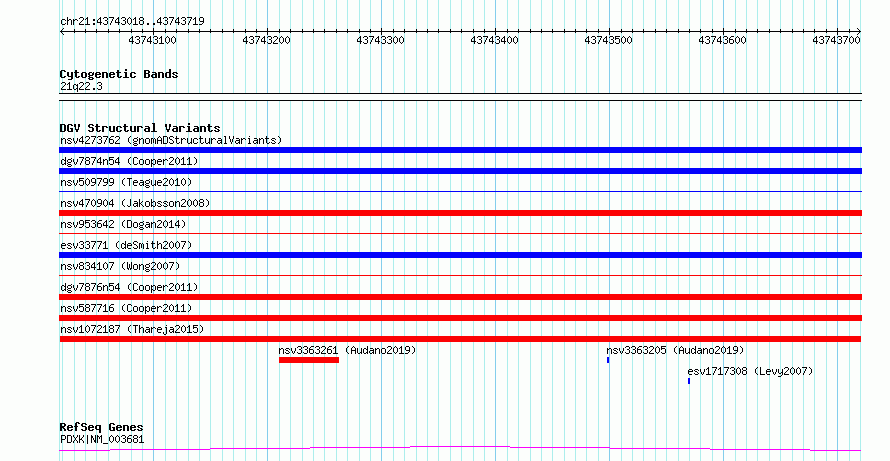Click the esv33771 (deSmith2007) label
The width and height of the screenshot is (890, 461).
[126, 245]
